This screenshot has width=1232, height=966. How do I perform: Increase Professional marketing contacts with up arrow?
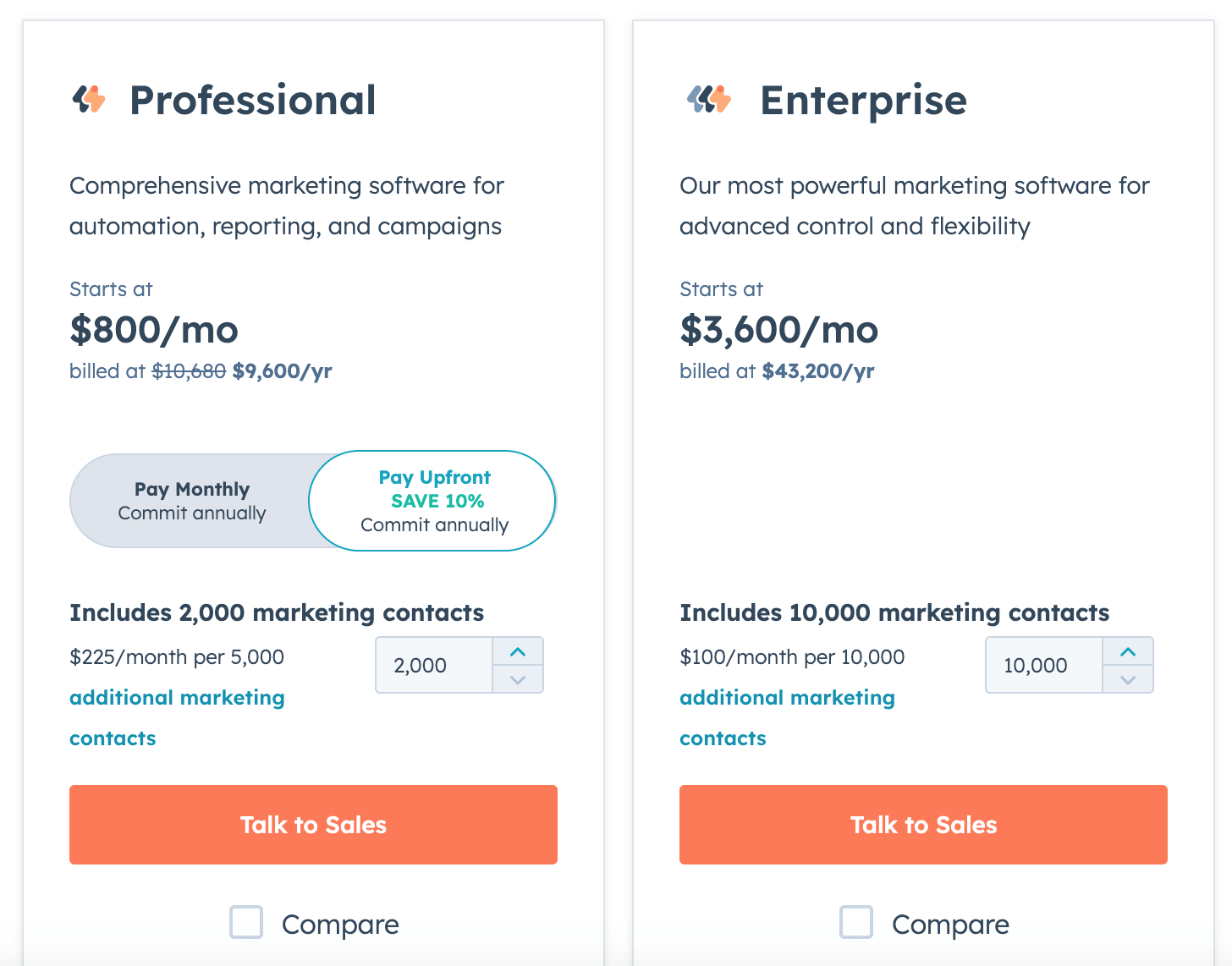coord(518,652)
